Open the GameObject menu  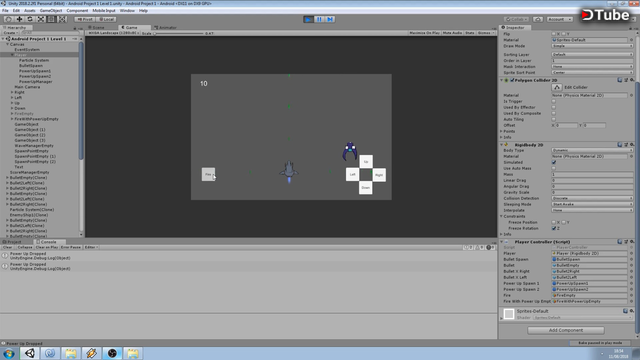[x=51, y=11]
